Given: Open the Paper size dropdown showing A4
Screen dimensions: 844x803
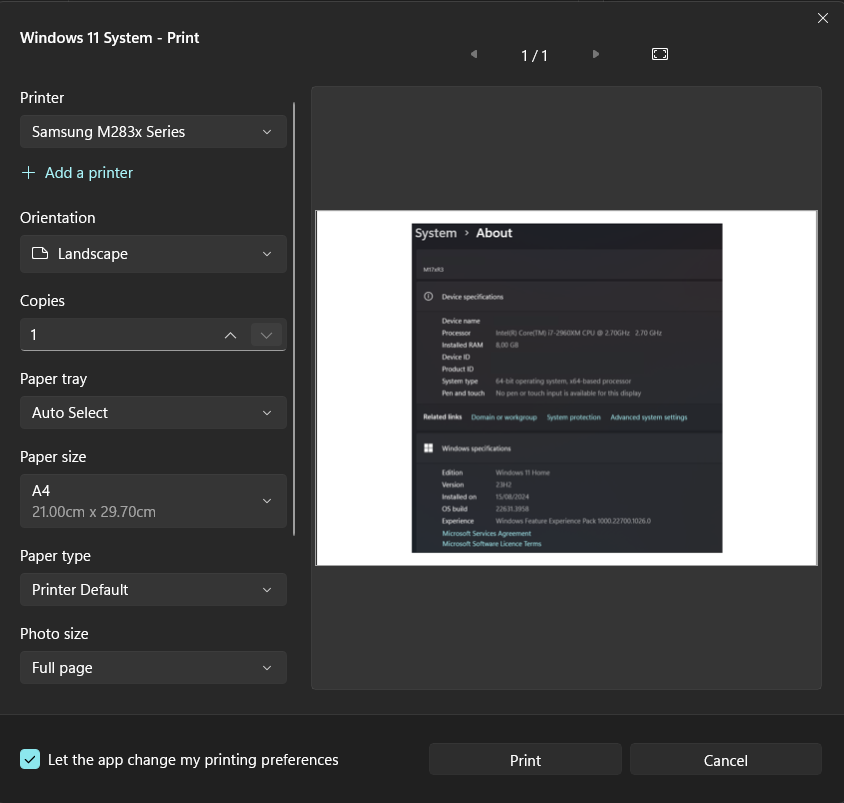Looking at the screenshot, I should click(153, 501).
